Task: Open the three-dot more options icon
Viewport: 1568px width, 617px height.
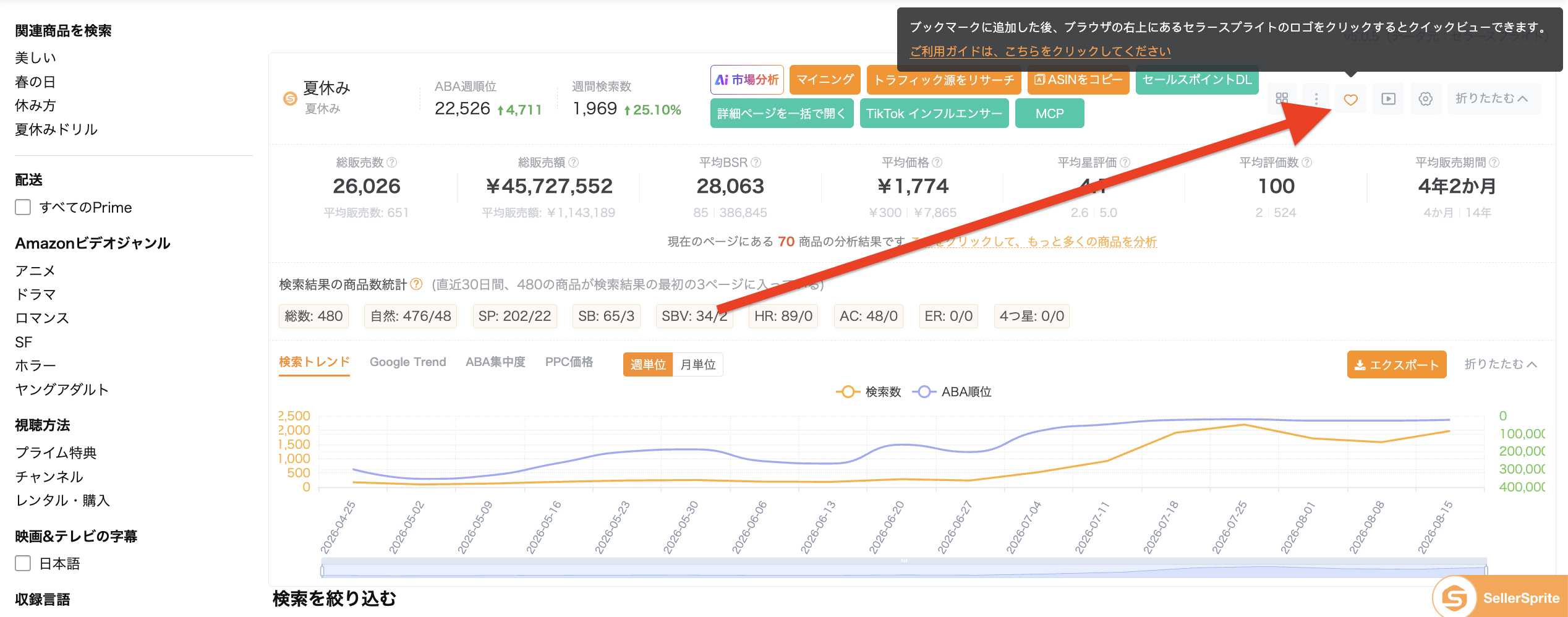Action: (1316, 99)
